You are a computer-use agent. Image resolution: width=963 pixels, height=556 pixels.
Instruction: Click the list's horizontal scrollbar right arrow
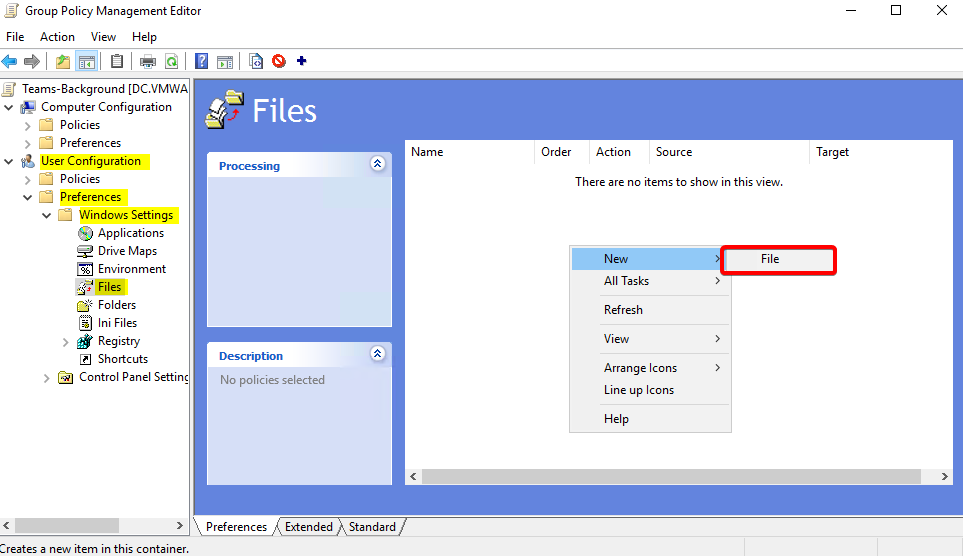[x=945, y=477]
